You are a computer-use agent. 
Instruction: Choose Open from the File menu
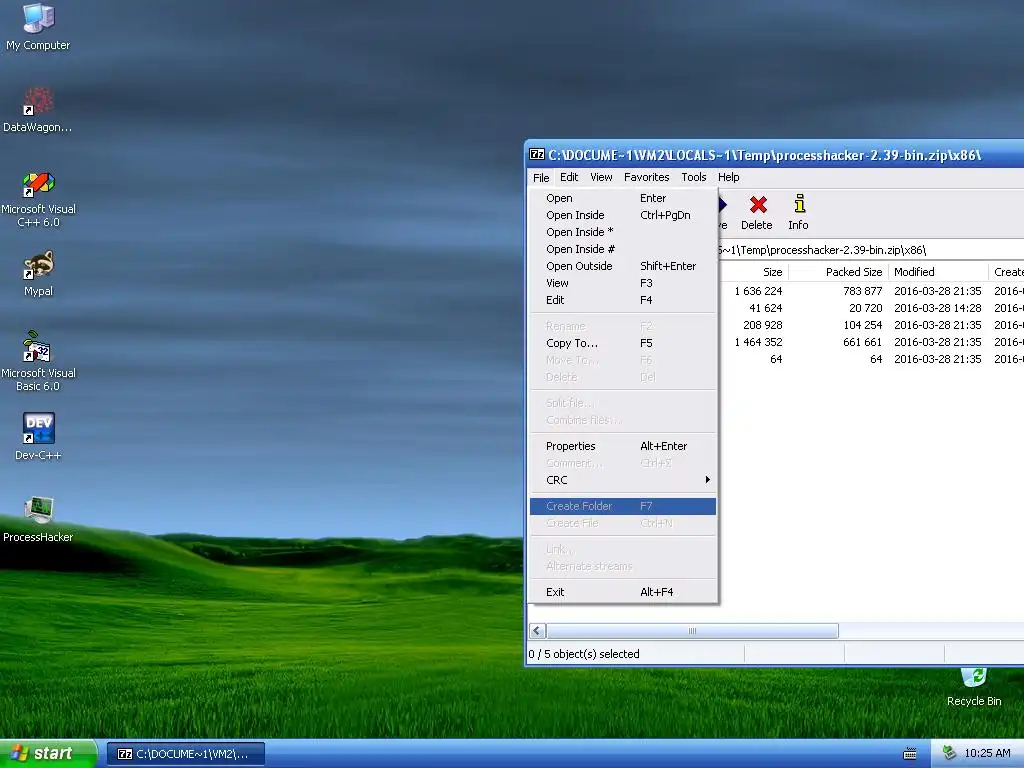tap(623, 198)
